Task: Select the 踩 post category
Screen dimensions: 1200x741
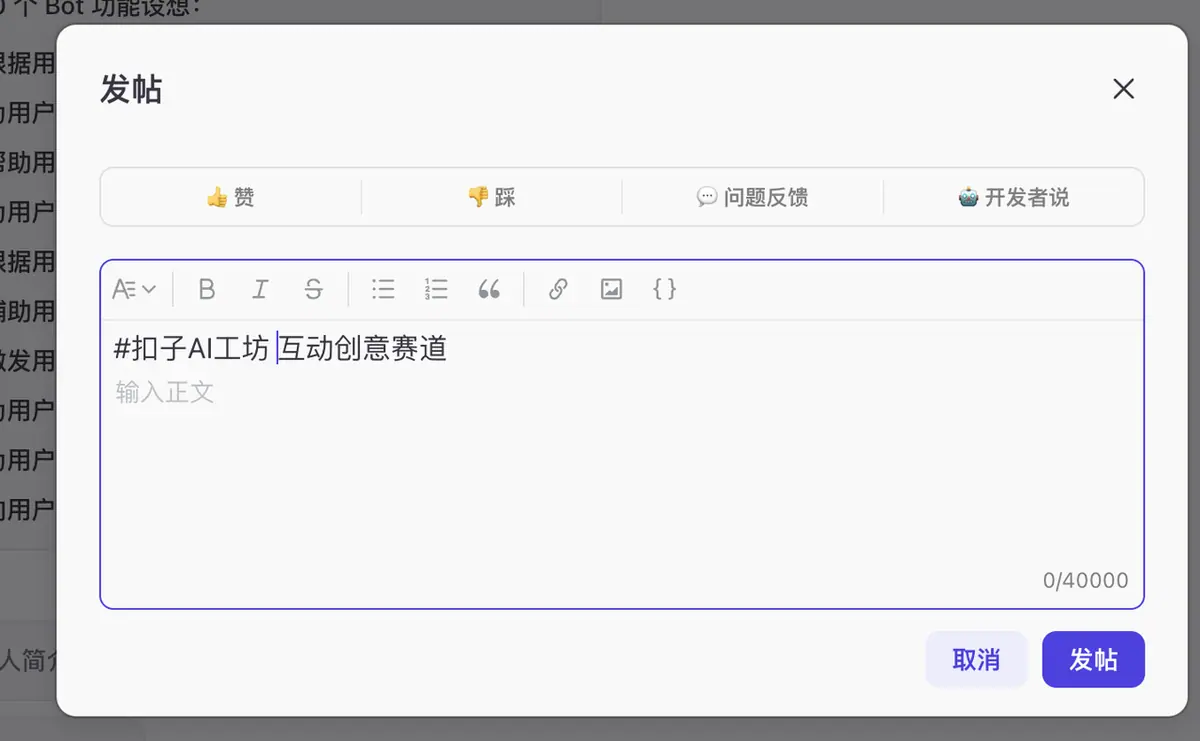Action: coord(492,197)
